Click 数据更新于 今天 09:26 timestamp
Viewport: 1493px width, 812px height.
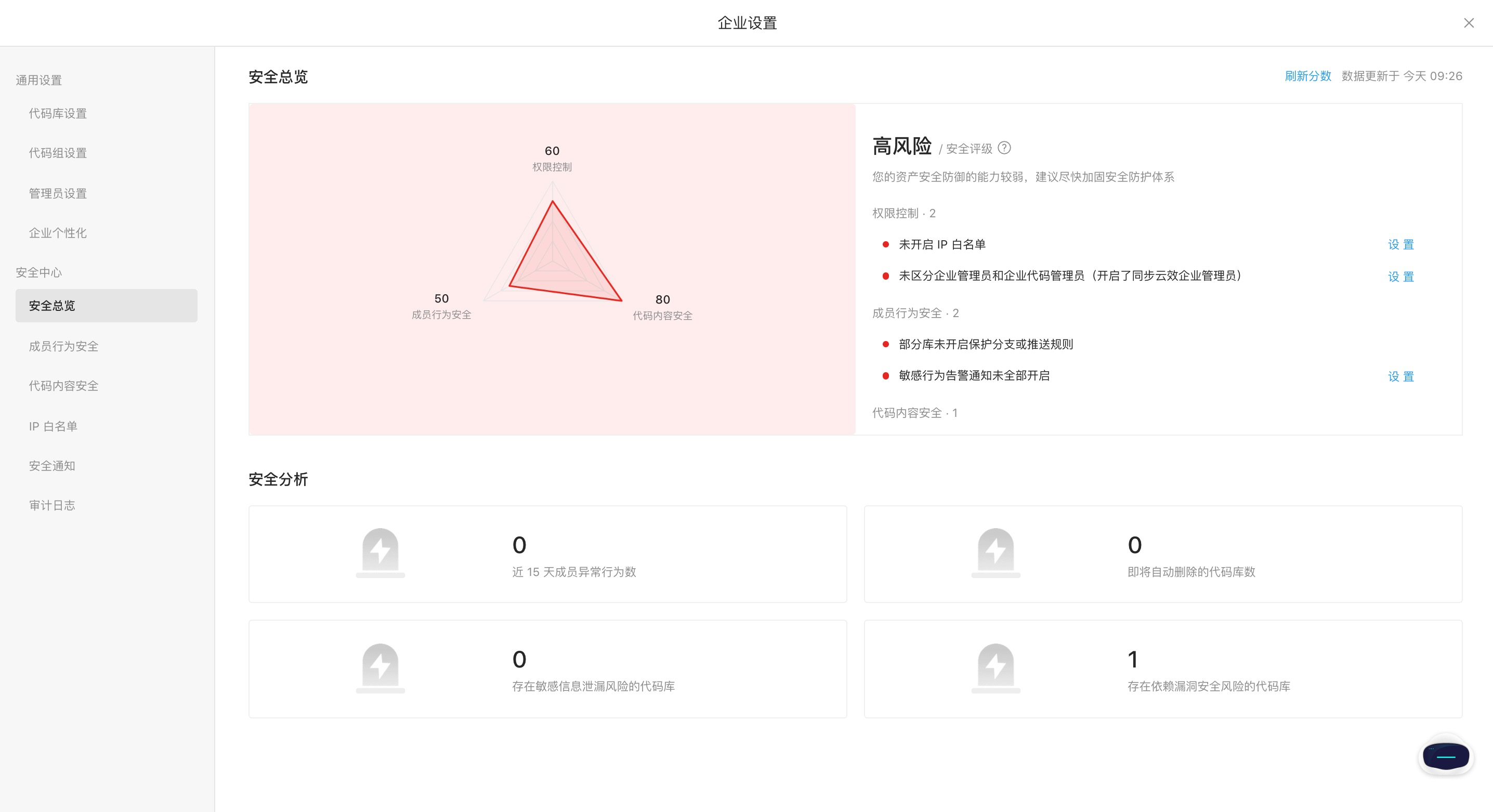coord(1402,76)
